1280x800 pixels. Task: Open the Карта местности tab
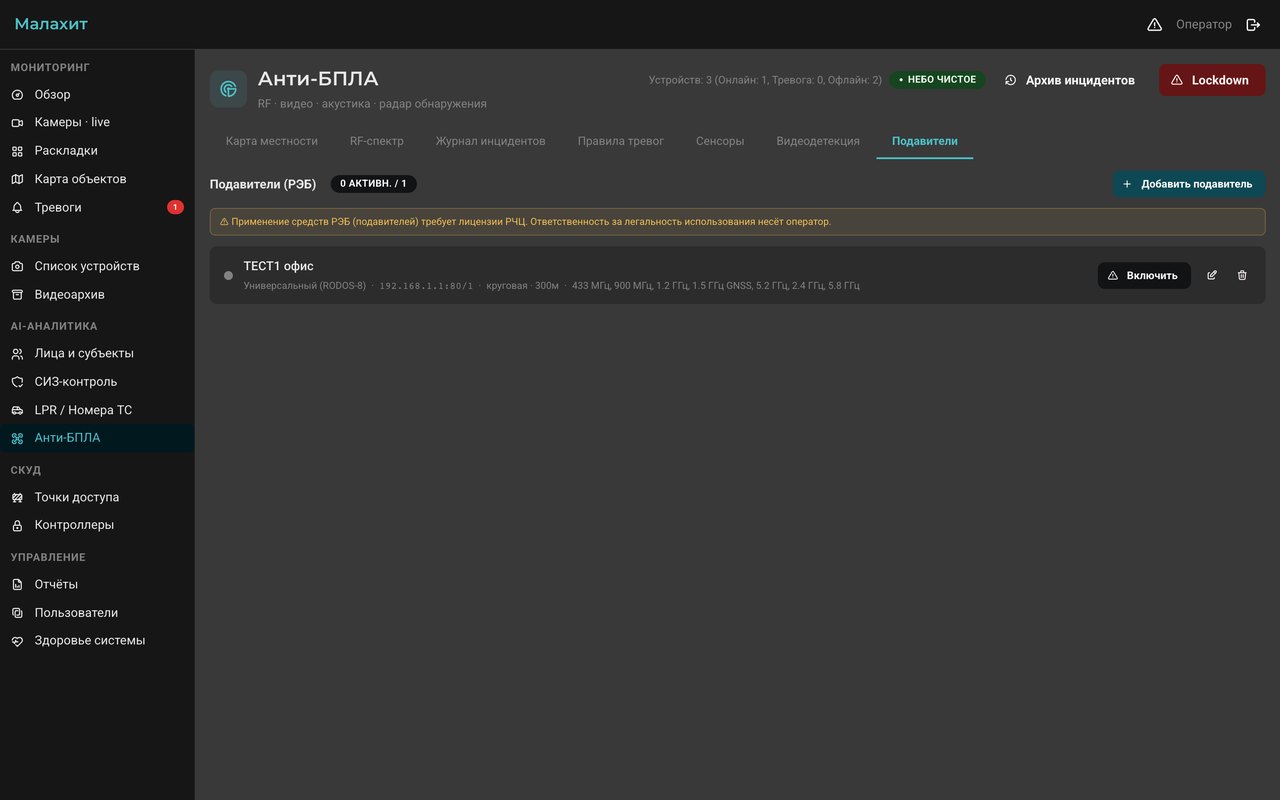272,141
